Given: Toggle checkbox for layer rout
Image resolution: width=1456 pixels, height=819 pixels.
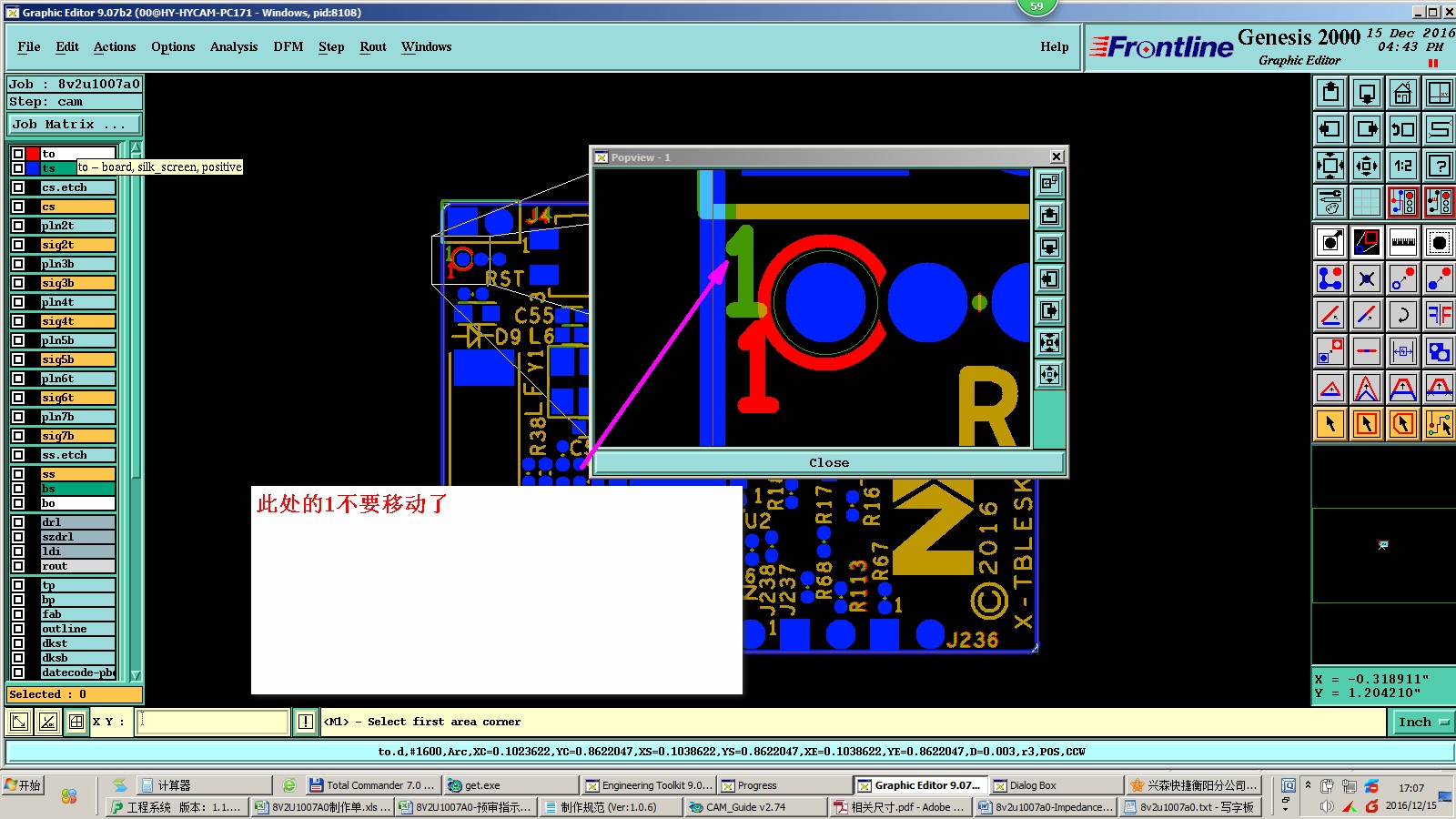Looking at the screenshot, I should point(18,566).
